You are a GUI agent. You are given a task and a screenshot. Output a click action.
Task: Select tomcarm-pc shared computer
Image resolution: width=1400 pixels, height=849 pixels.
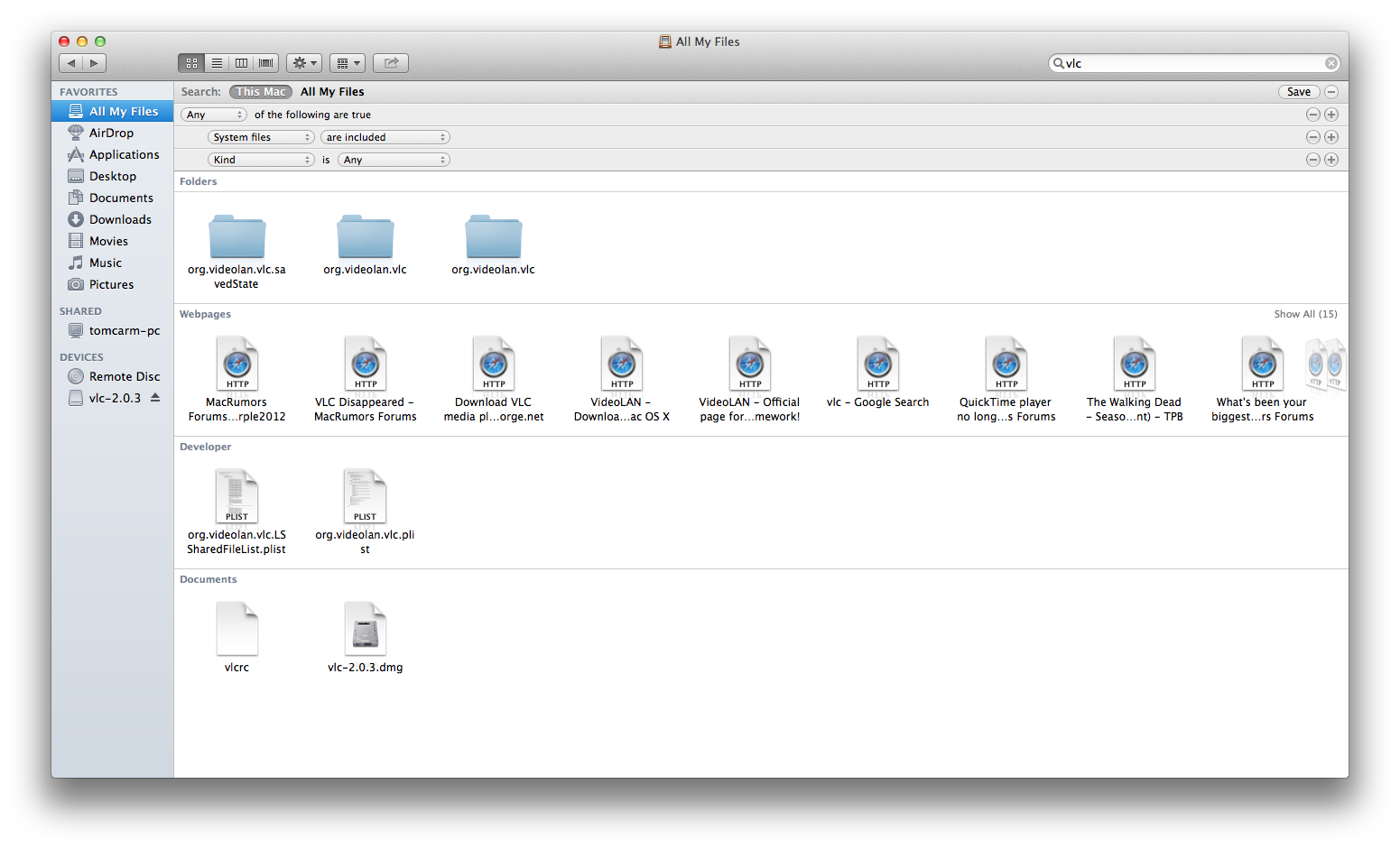click(x=113, y=330)
